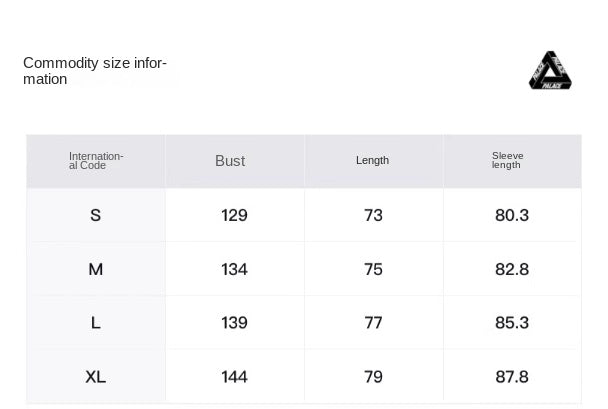This screenshot has height=409, width=608.
Task: Click the Commodity size information heading
Action: 95,71
